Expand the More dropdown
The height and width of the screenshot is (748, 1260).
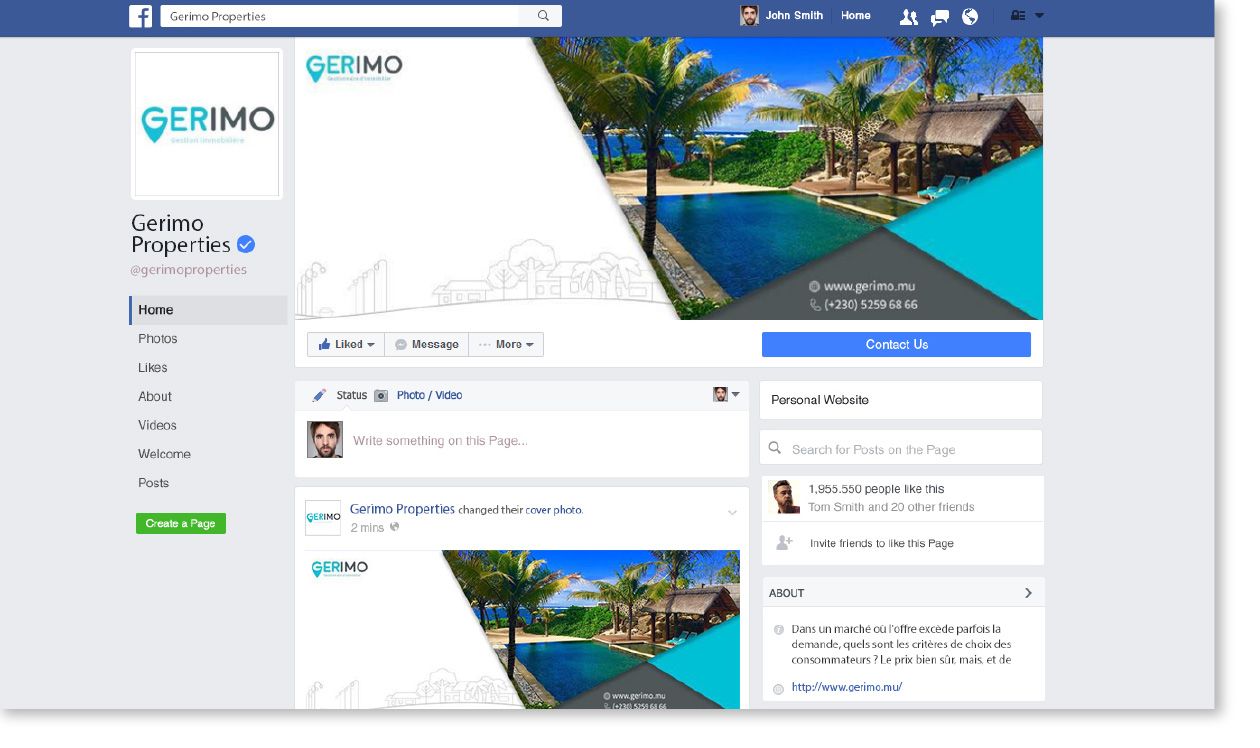coord(506,344)
